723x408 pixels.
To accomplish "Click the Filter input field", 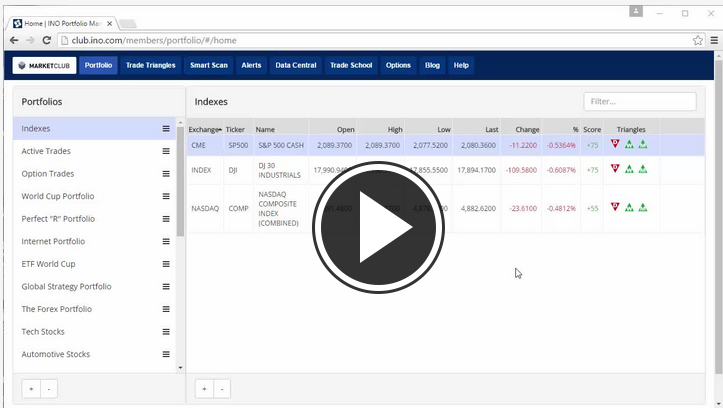I will [x=639, y=101].
